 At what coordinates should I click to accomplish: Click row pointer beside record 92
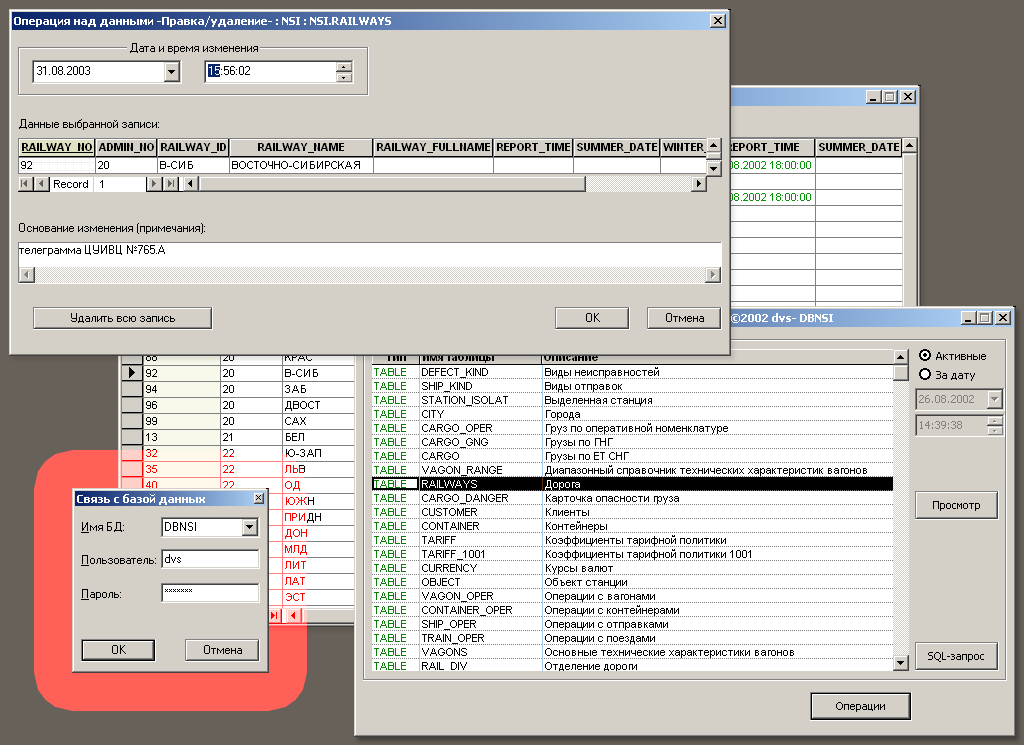(x=130, y=372)
